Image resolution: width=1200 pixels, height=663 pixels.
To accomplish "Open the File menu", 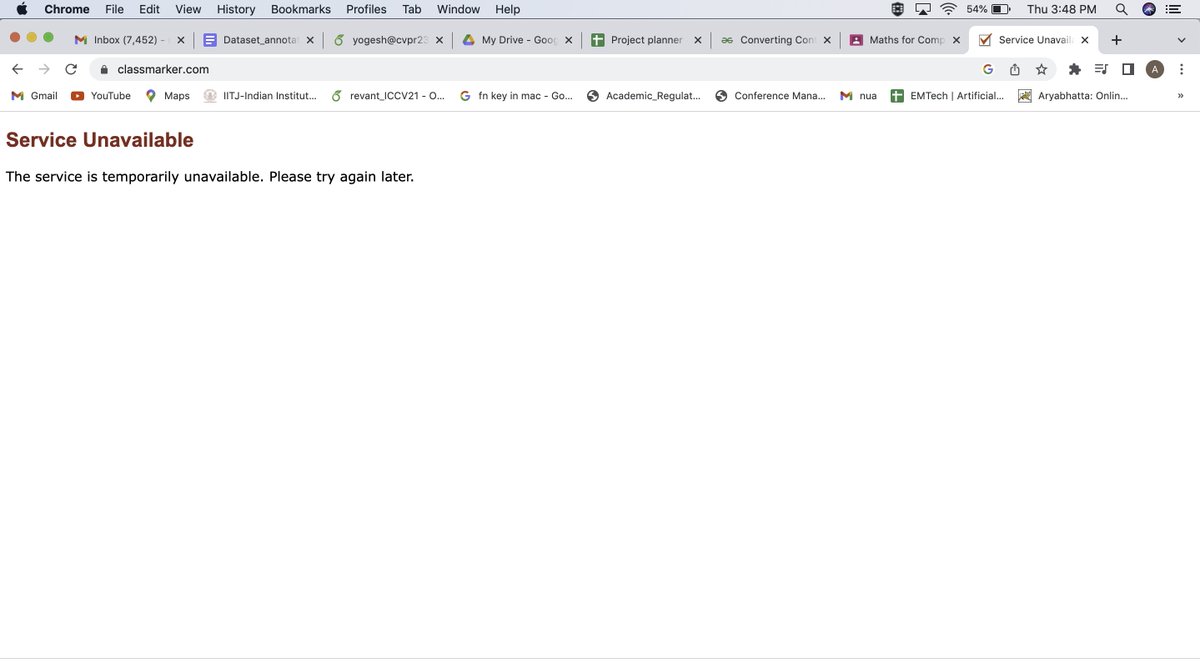I will pos(115,9).
